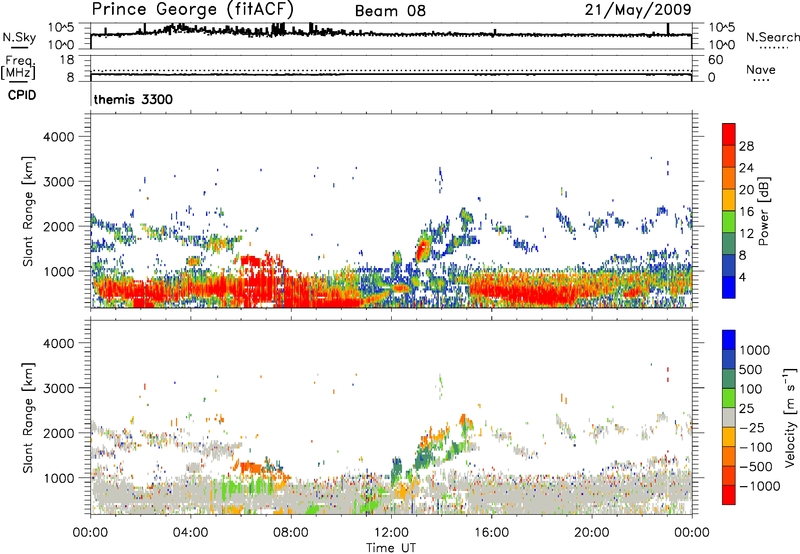The image size is (800, 554).
Task: Click the 'Nave' legend label
Action: click(761, 69)
